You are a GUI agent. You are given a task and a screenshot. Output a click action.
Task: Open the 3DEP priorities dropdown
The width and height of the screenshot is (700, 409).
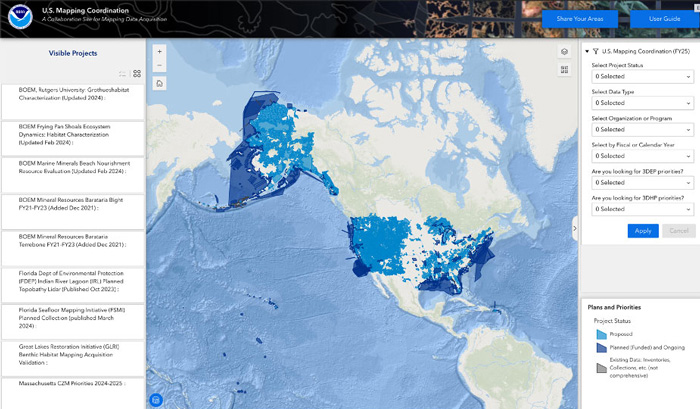click(x=642, y=183)
